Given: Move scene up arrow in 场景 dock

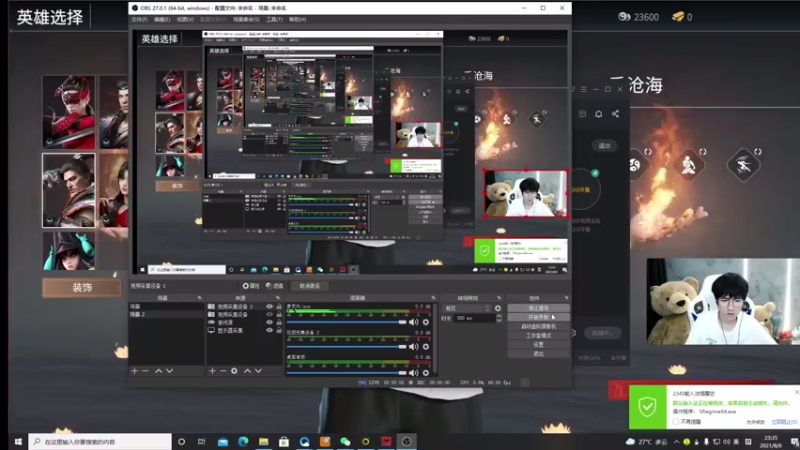Looking at the screenshot, I should (x=159, y=371).
